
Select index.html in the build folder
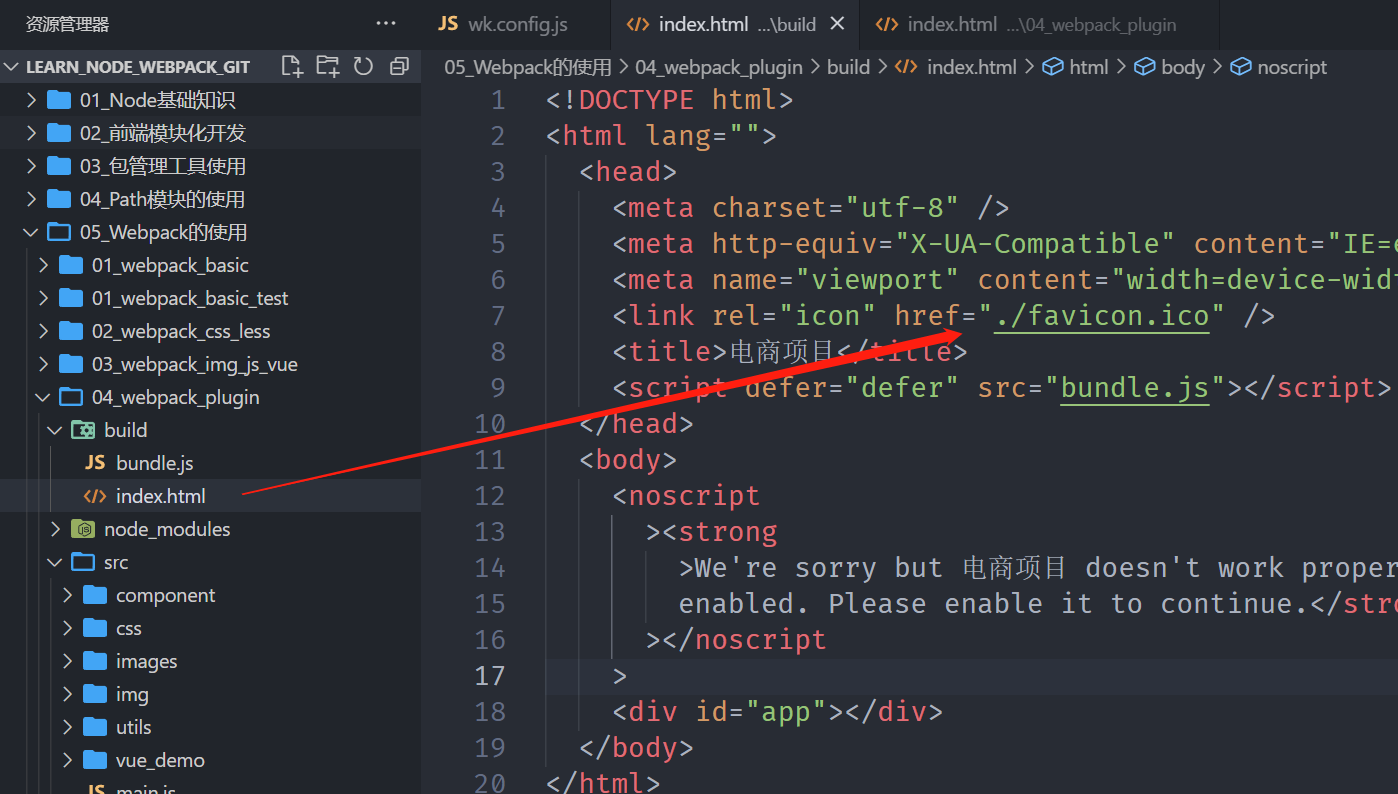pyautogui.click(x=160, y=496)
